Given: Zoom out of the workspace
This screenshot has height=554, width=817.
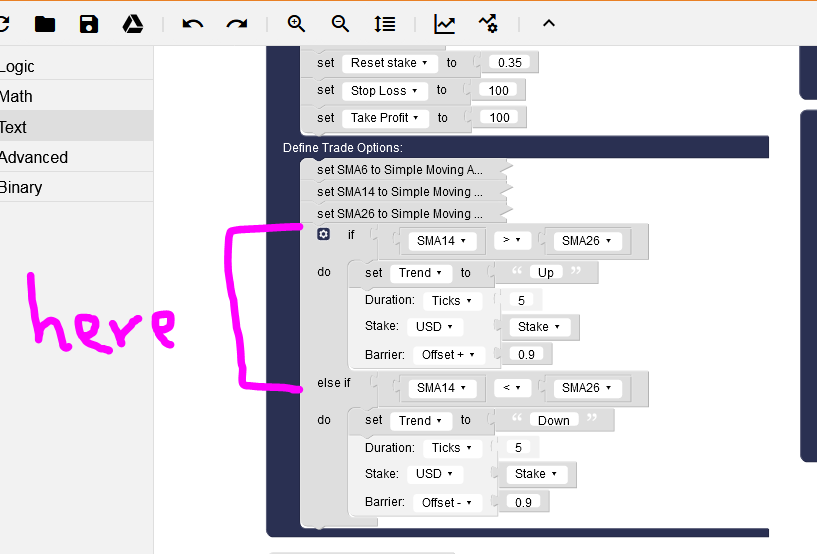Looking at the screenshot, I should pos(340,23).
